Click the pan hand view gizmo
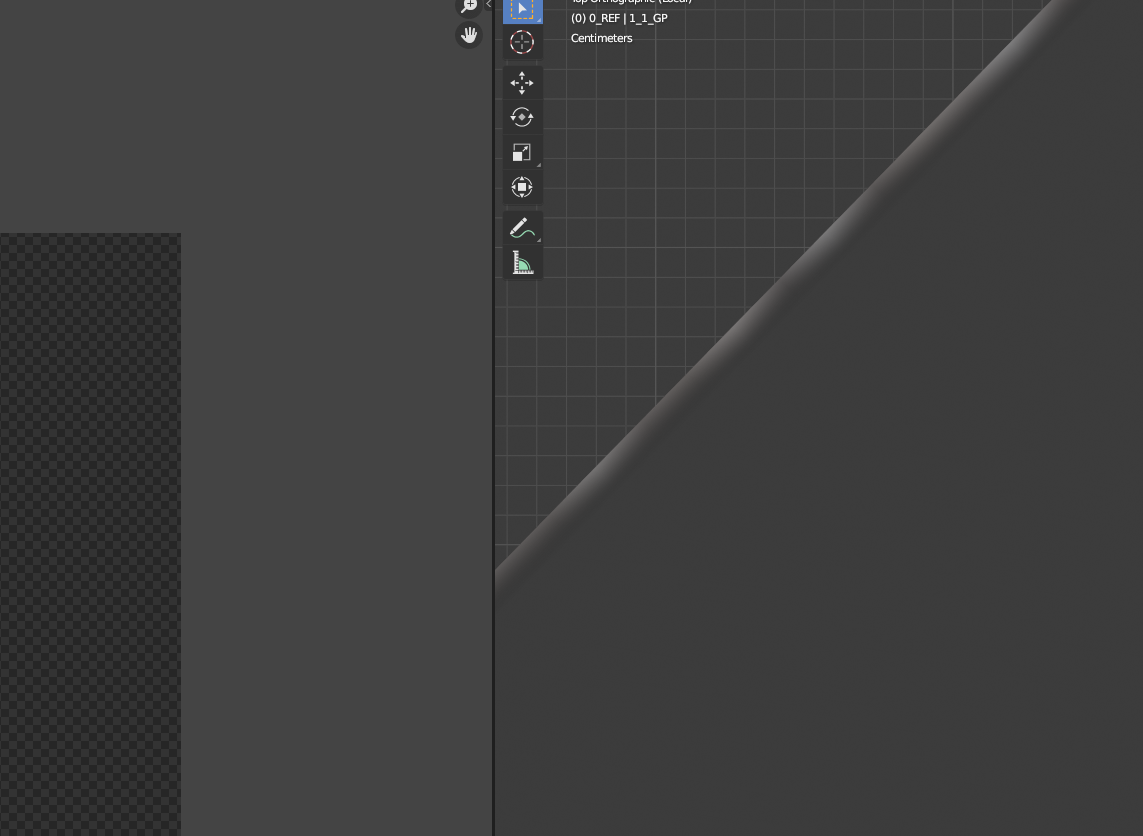The height and width of the screenshot is (836, 1143). (x=468, y=35)
